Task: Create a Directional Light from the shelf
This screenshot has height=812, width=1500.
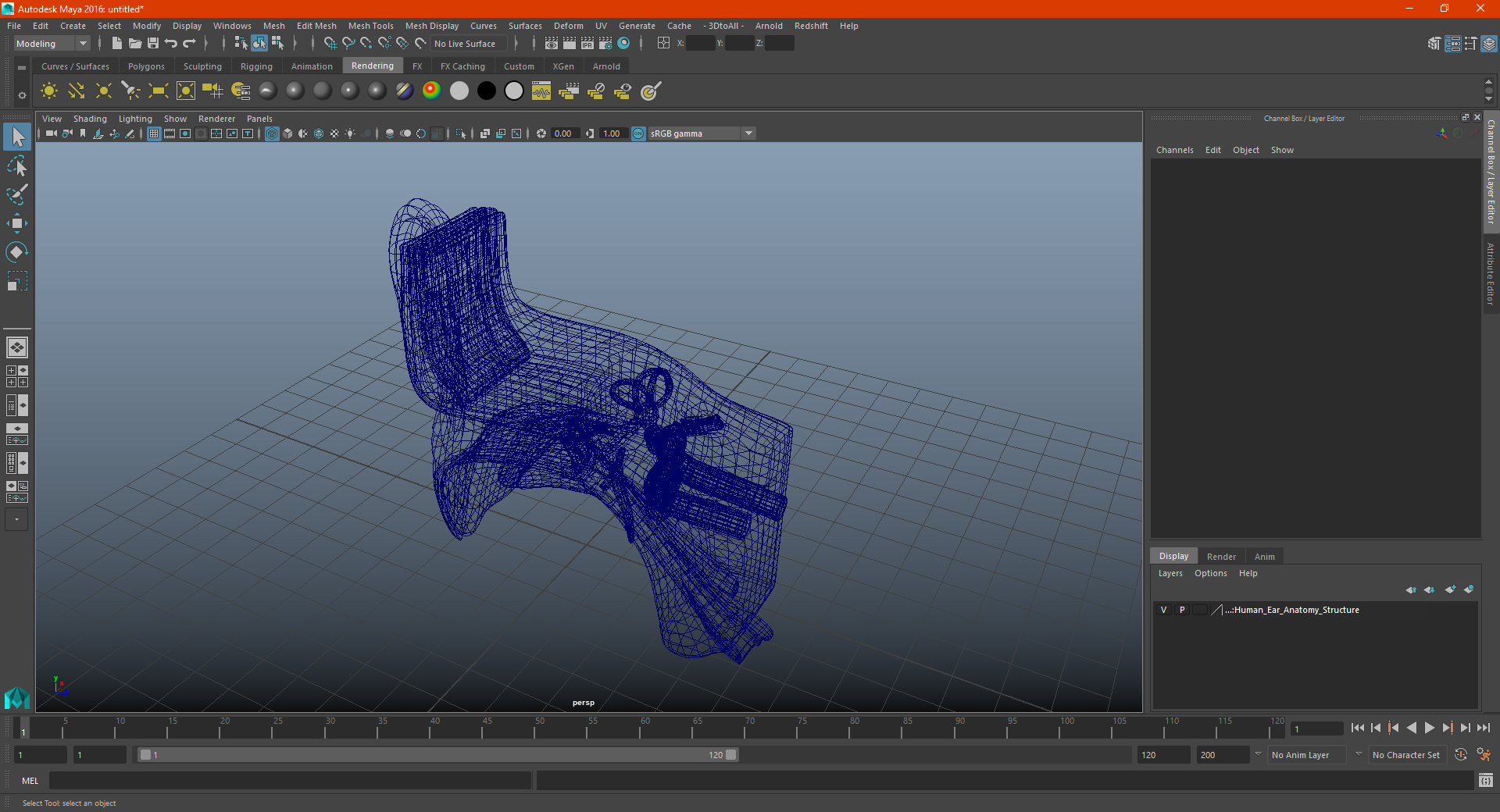Action: pos(77,91)
